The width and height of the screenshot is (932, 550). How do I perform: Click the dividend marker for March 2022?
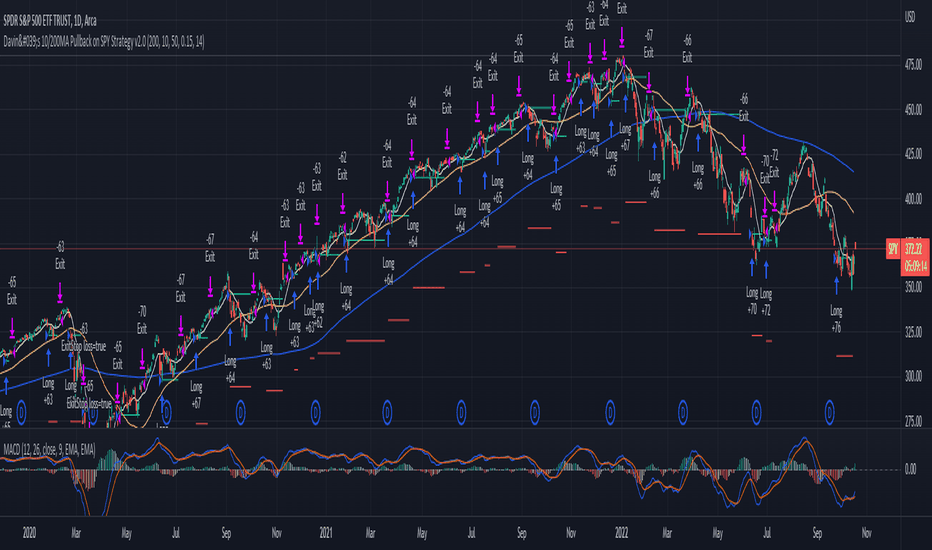tap(683, 411)
